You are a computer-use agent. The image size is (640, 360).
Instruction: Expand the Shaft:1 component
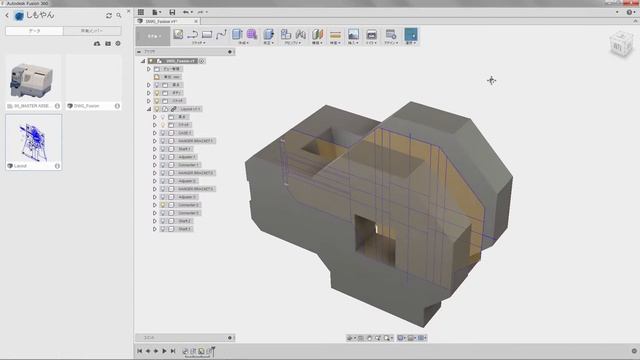coord(155,149)
